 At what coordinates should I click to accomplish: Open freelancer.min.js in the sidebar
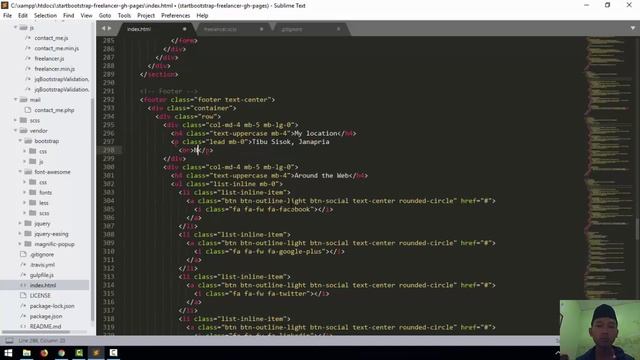[54, 69]
